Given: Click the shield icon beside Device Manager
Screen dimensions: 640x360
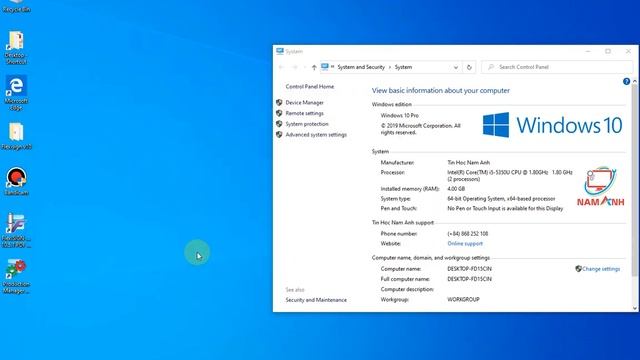Looking at the screenshot, I should [279, 102].
